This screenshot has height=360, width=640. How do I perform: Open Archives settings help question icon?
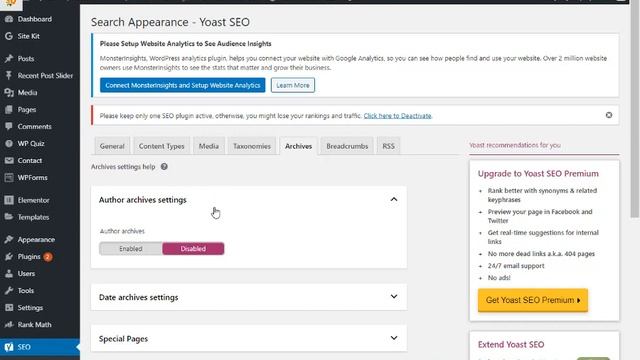click(x=164, y=167)
